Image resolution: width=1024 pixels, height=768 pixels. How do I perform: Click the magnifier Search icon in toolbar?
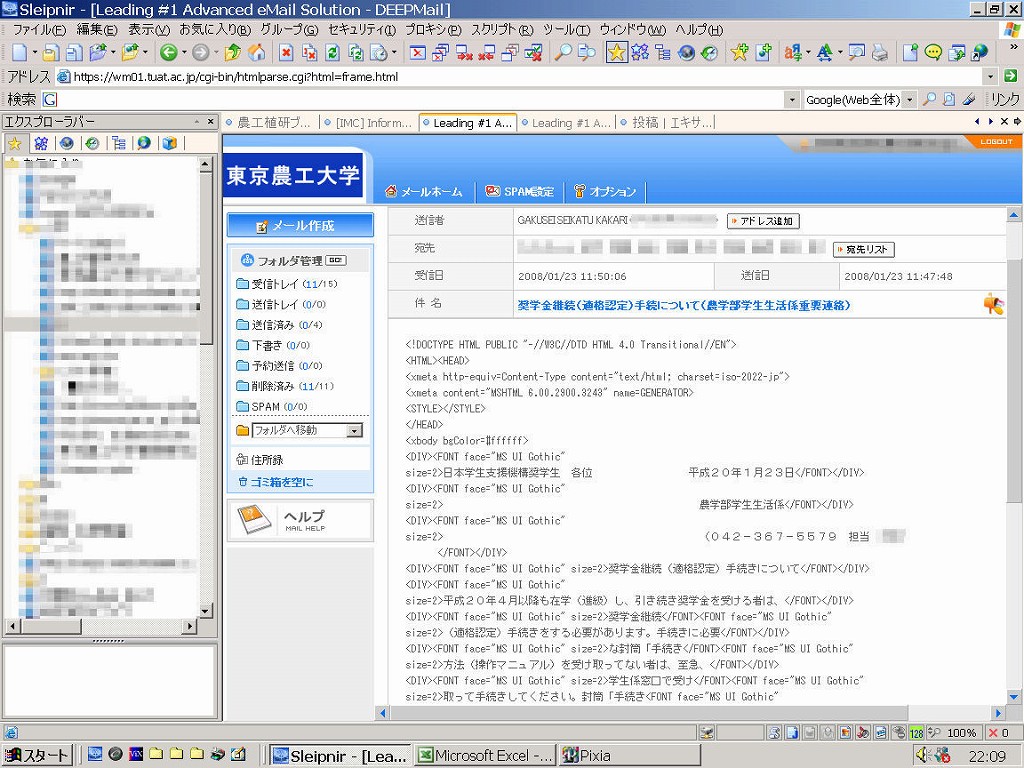(562, 52)
